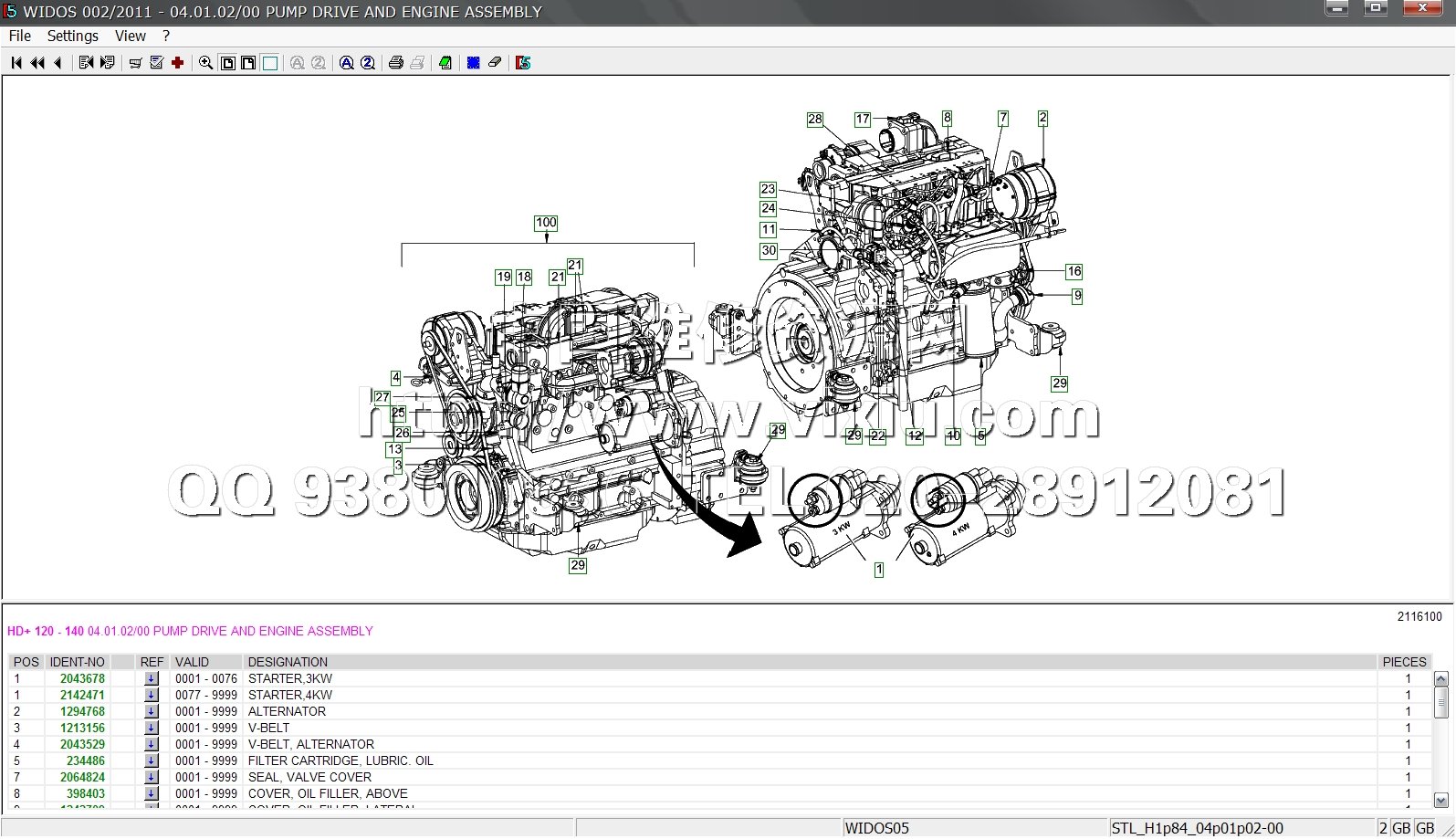Click the eraser icon in toolbar
The height and width of the screenshot is (839, 1456).
click(495, 63)
